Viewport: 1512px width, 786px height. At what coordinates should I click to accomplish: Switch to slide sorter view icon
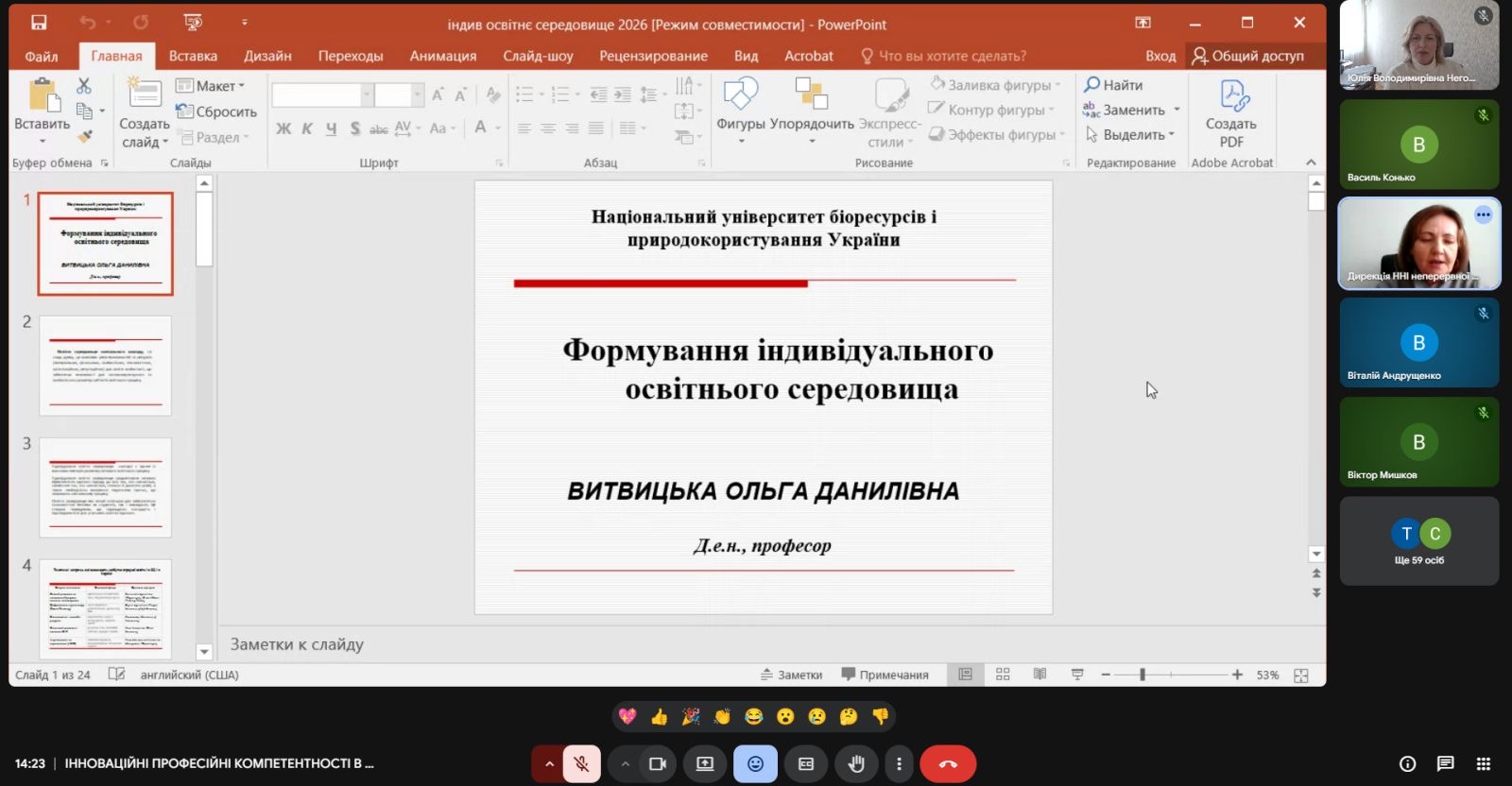1003,675
